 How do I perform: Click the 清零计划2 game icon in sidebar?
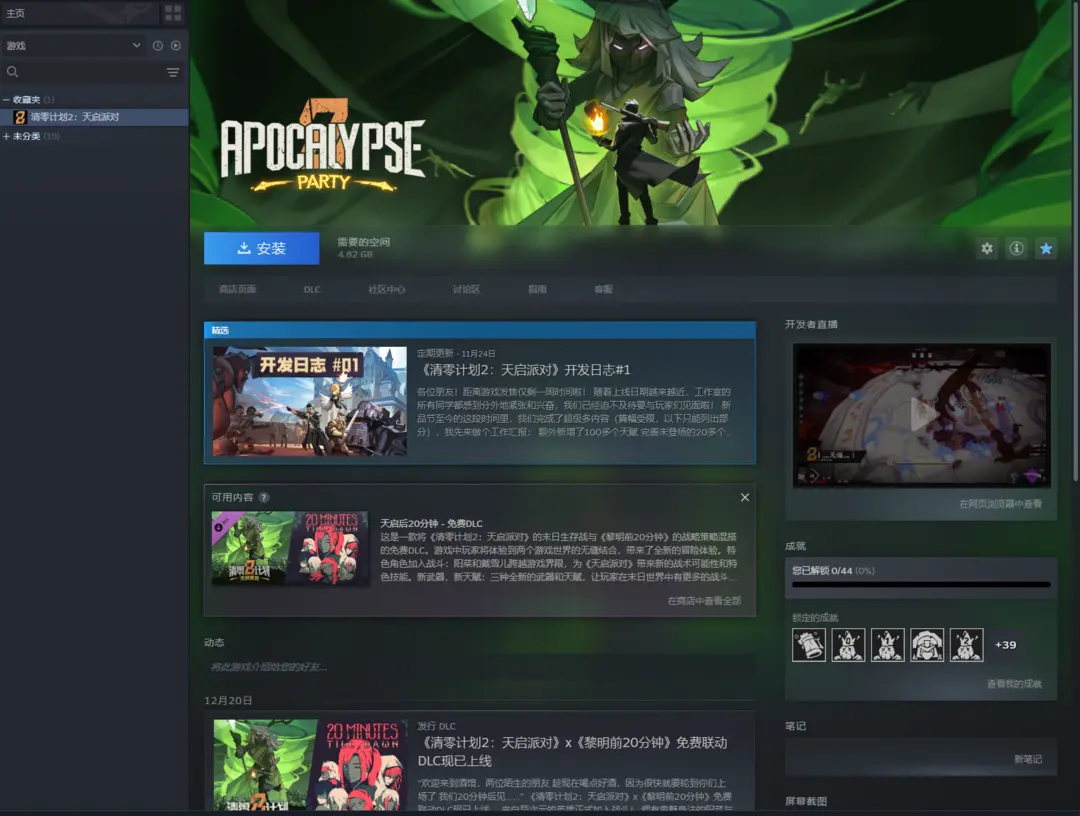(x=20, y=117)
